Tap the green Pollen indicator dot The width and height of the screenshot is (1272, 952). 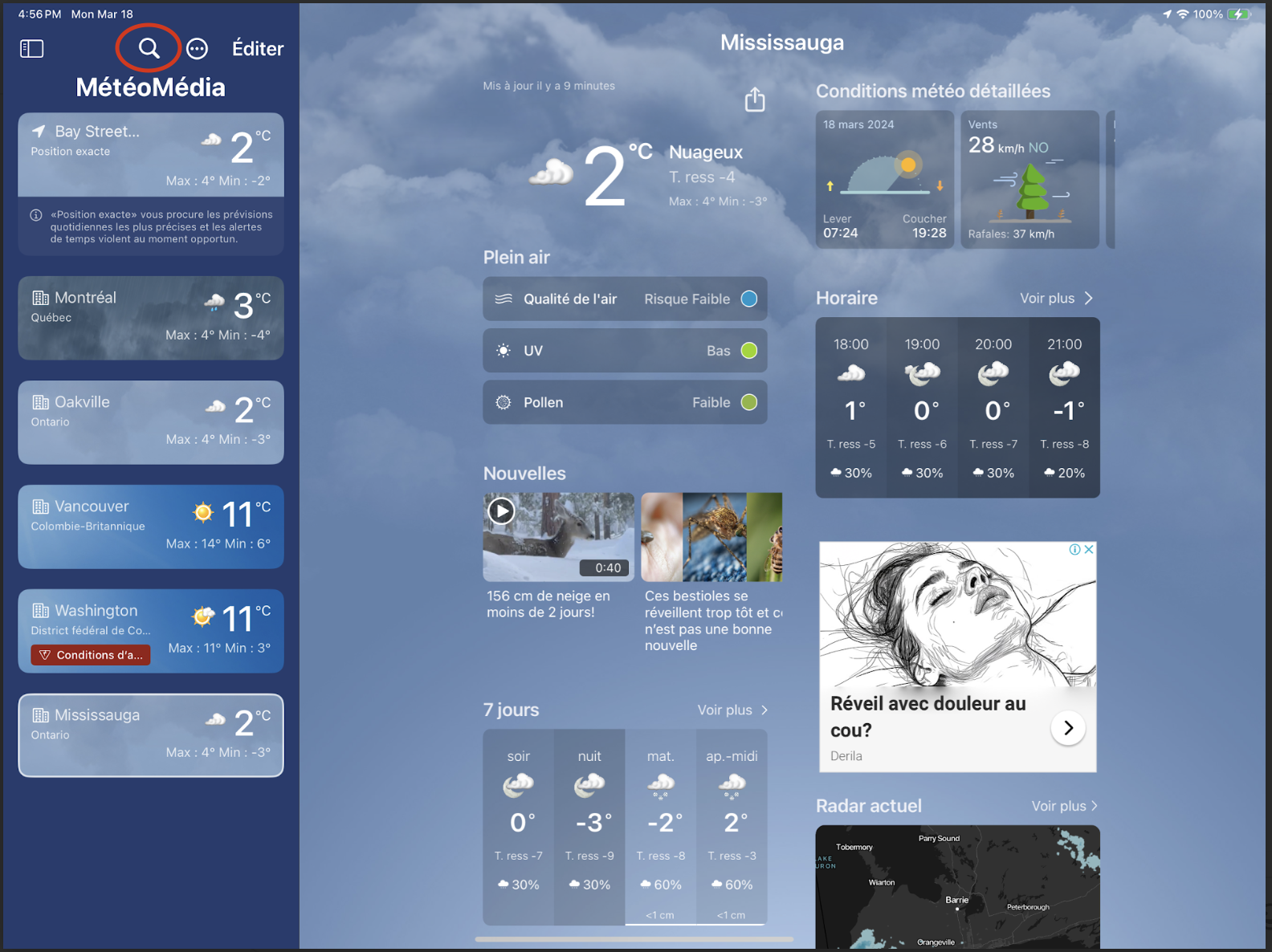pyautogui.click(x=749, y=402)
